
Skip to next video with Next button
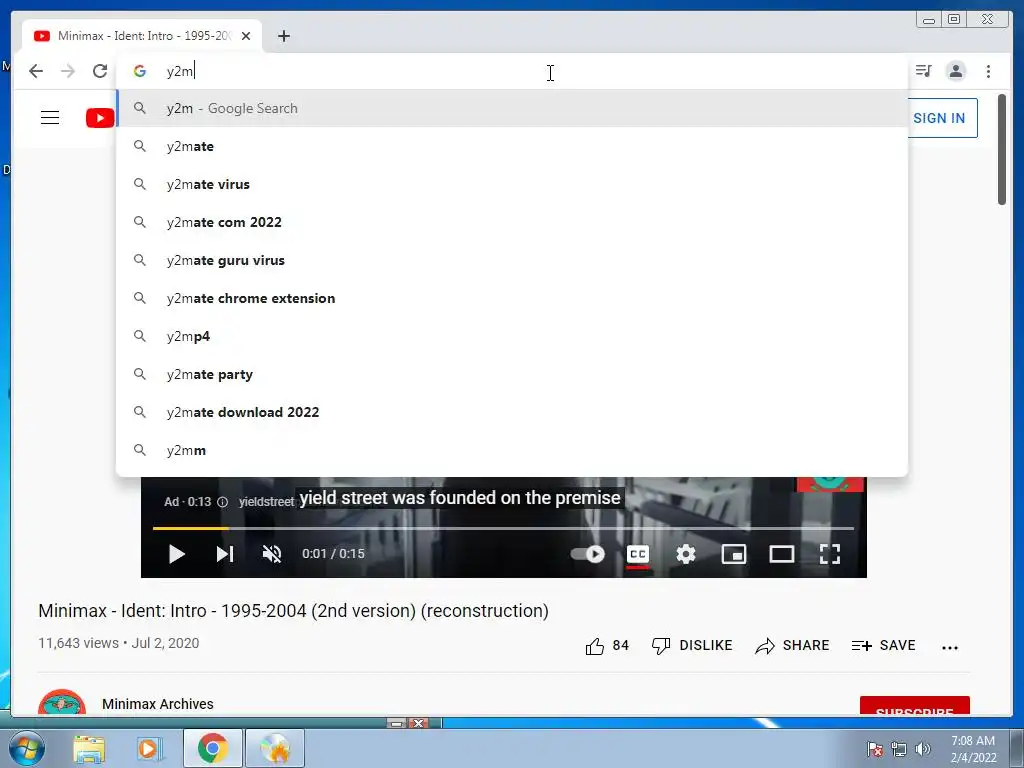[225, 554]
